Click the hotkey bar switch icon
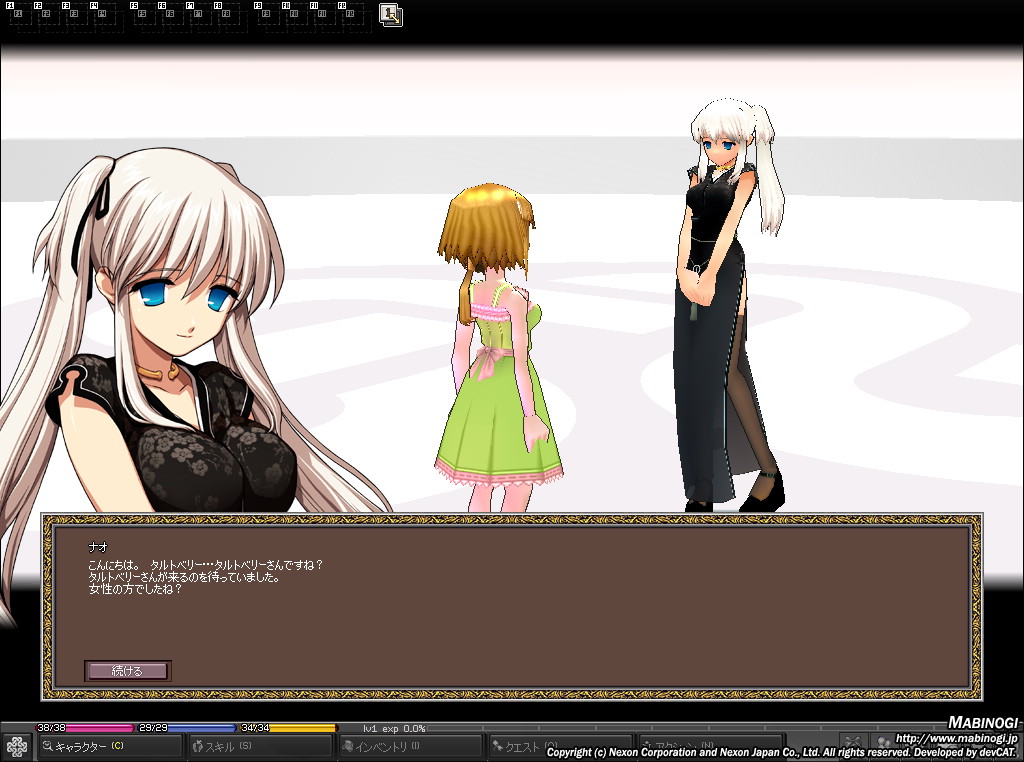This screenshot has height=762, width=1024. (x=391, y=15)
